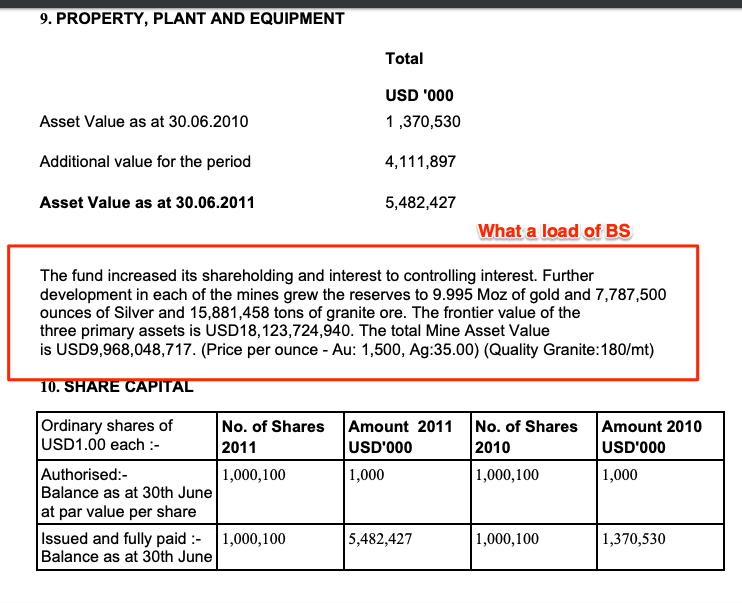
Task: Select 'Additional value for the period' text
Action: (x=145, y=162)
